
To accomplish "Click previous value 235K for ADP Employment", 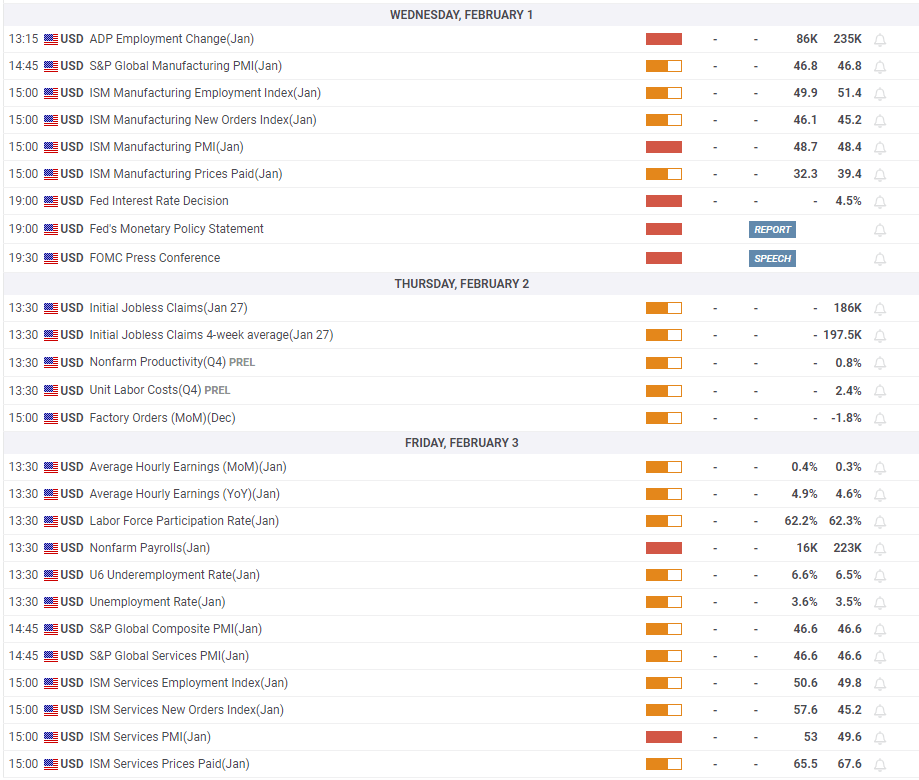I will tap(847, 39).
